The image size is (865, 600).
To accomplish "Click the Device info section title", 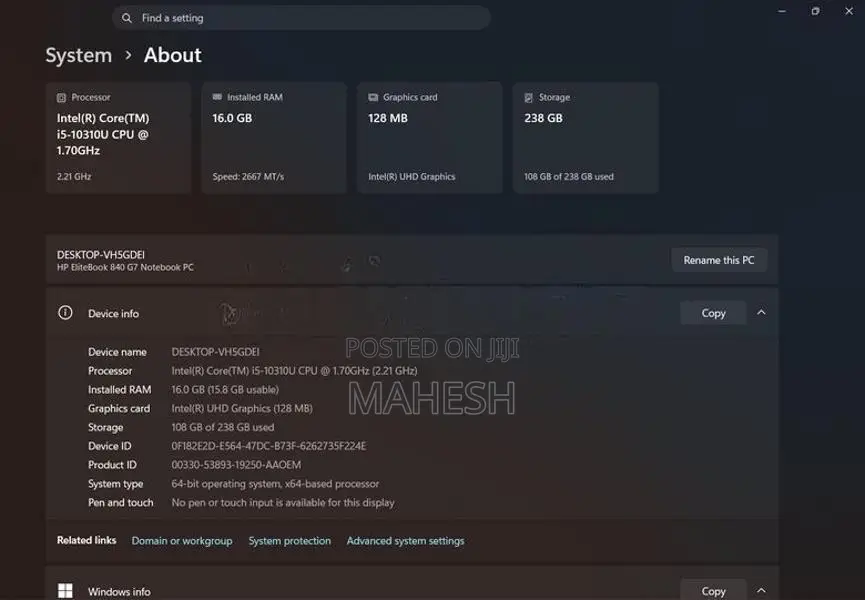I will point(114,313).
